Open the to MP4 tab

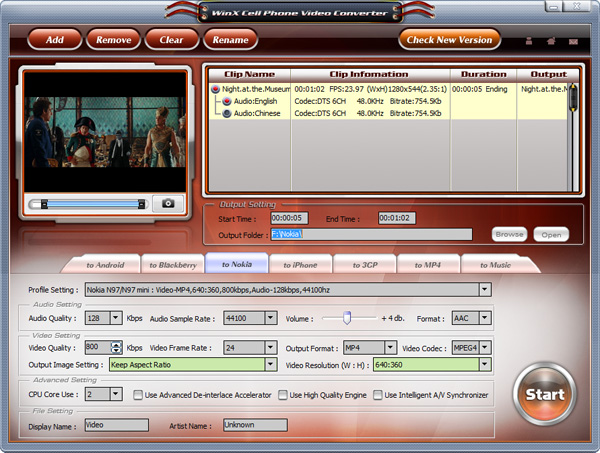[x=428, y=265]
